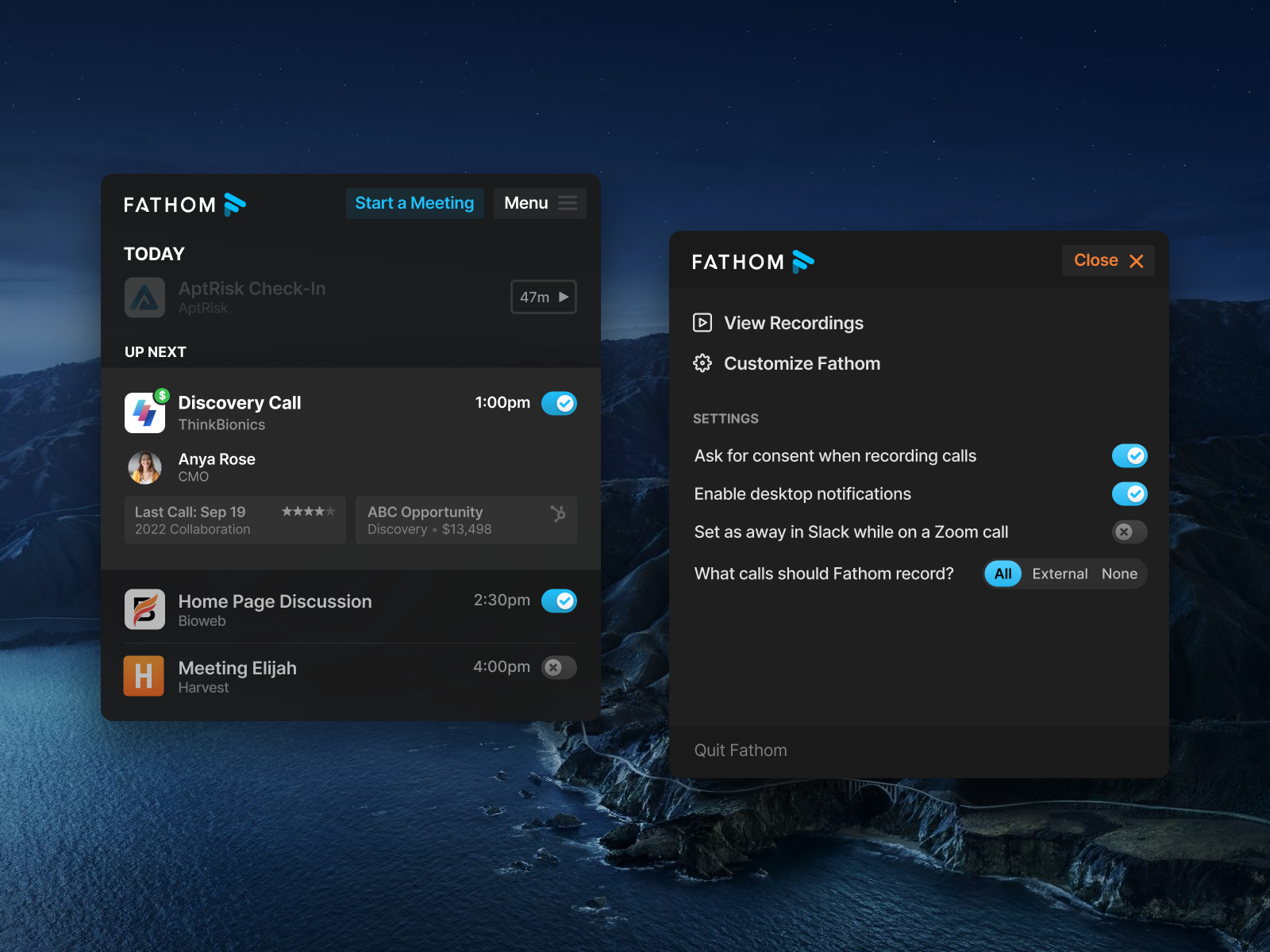Click the View Recordings play icon

tap(702, 323)
